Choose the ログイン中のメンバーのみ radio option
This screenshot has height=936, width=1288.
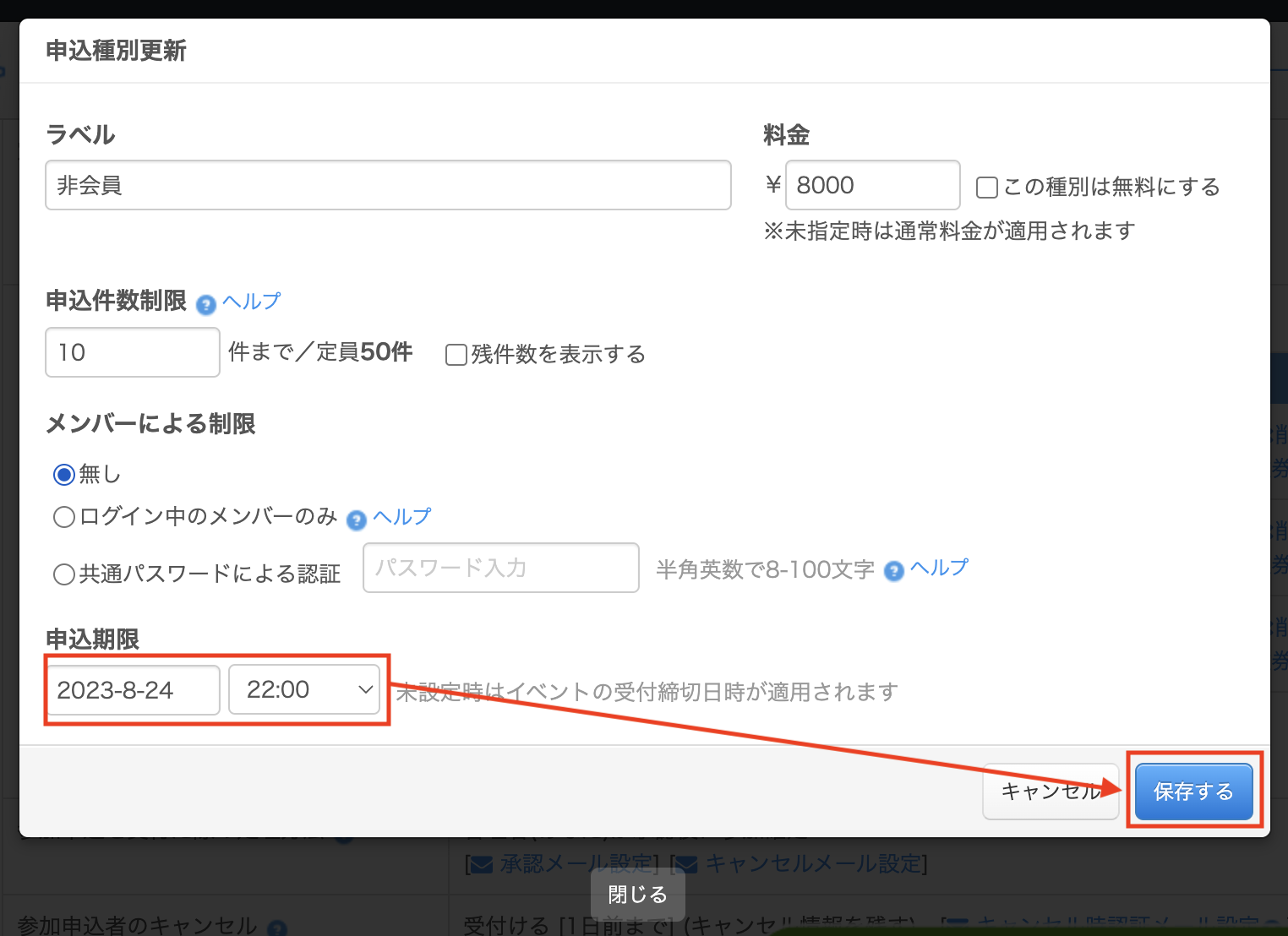[64, 517]
